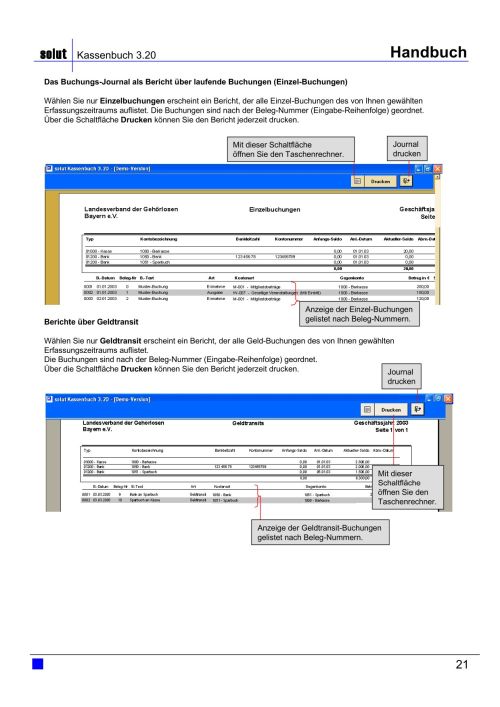Viewport: 500px width, 707px height.
Task: Click the vertical scrollbar of the Einzelbuchungen report
Action: click(x=437, y=239)
